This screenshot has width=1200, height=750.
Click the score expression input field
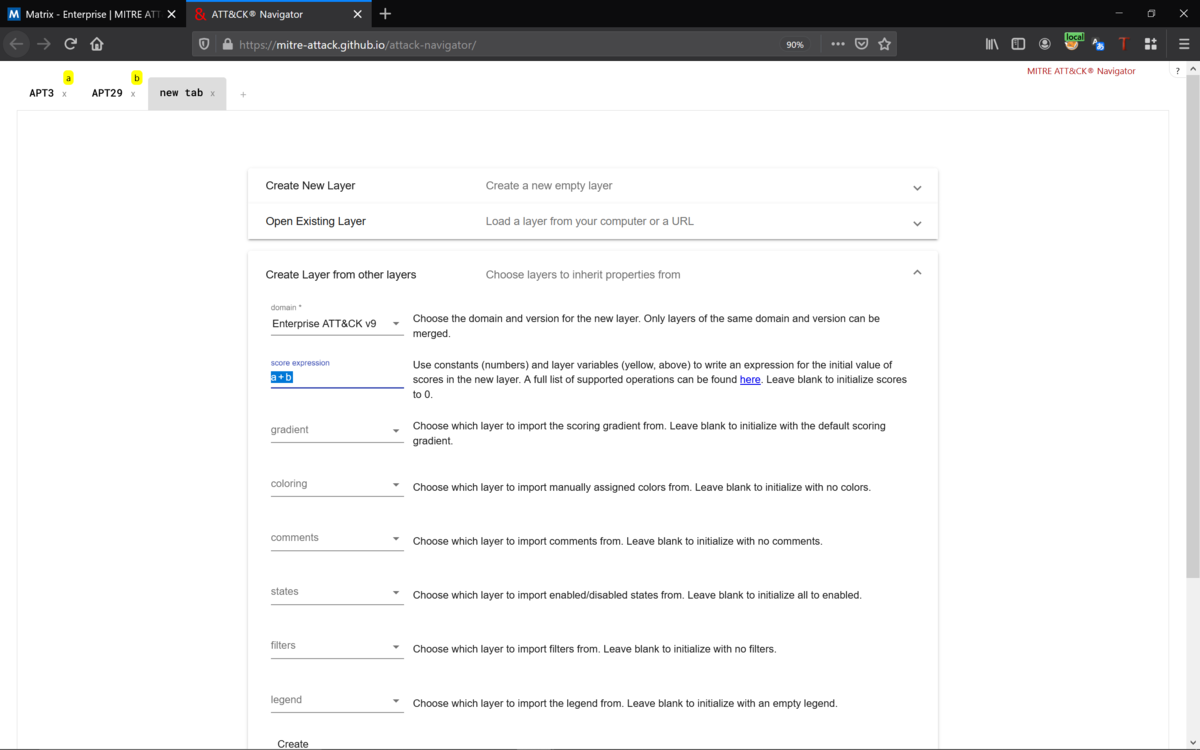337,378
